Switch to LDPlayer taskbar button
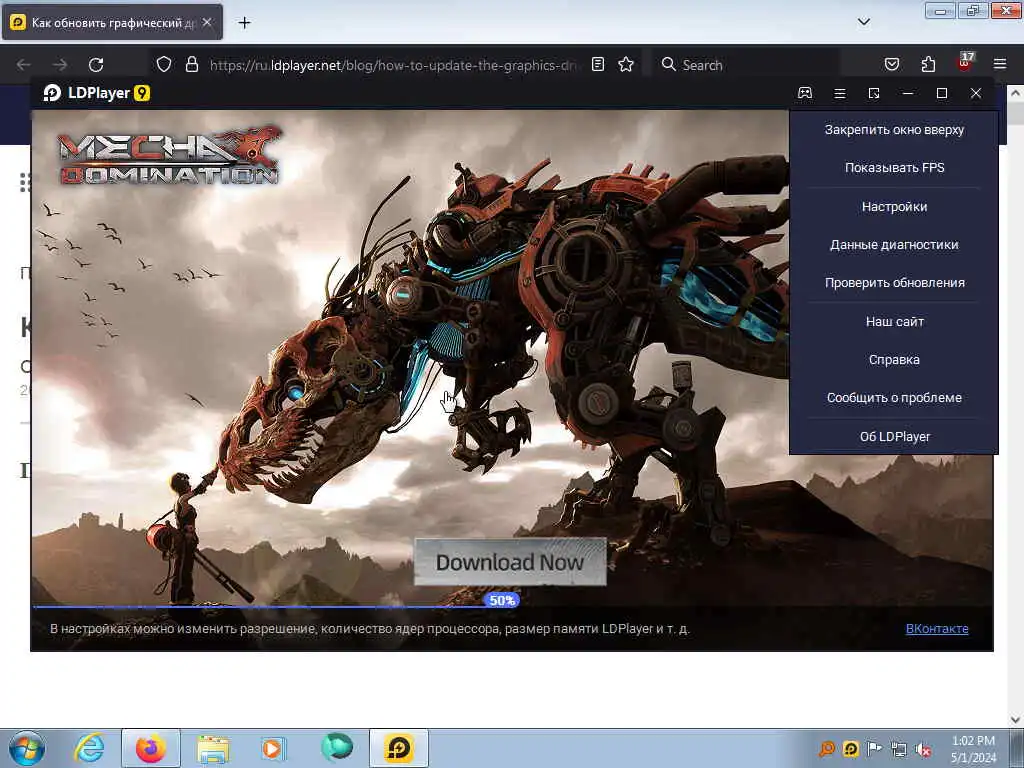The image size is (1024, 768). pos(398,748)
